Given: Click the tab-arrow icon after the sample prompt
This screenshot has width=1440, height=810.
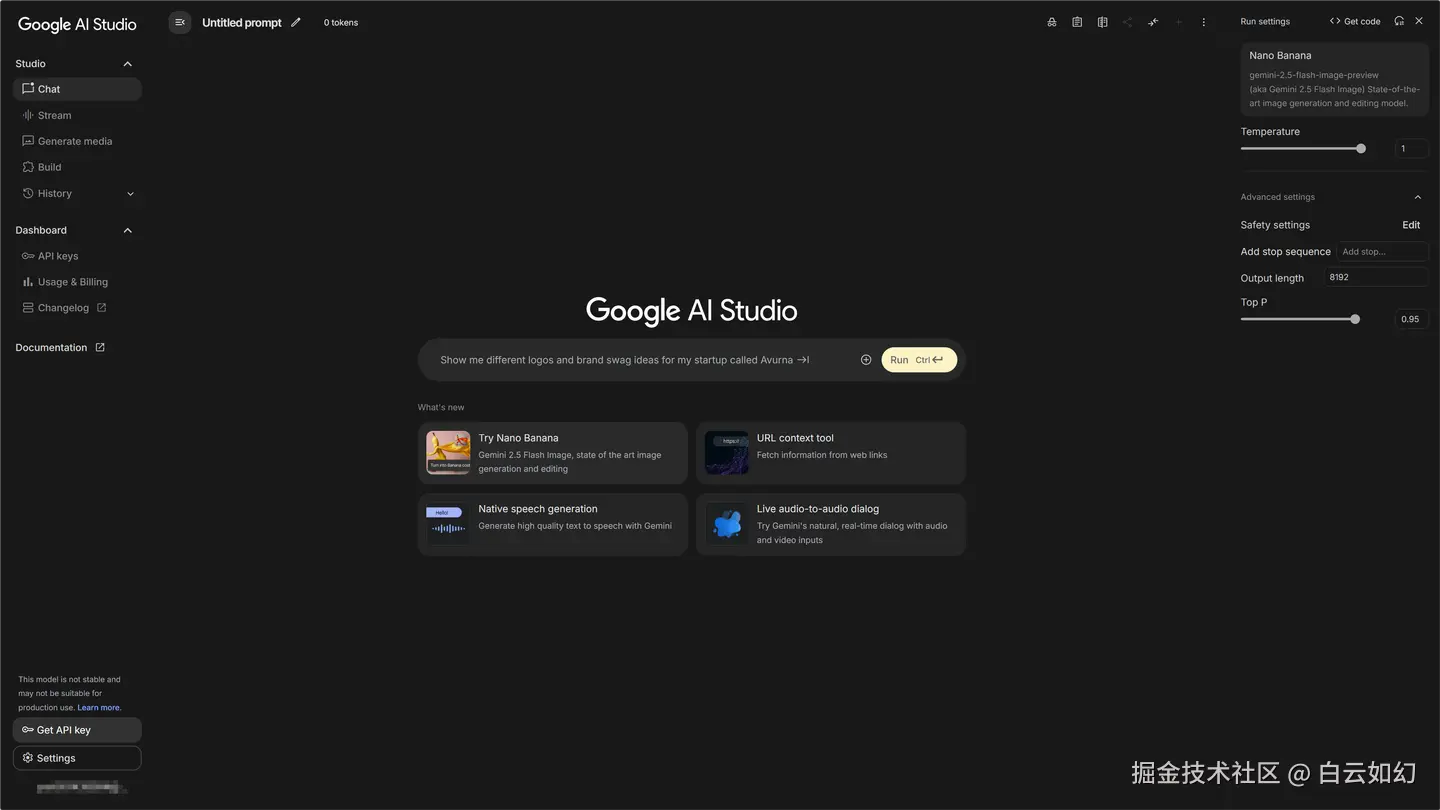Looking at the screenshot, I should point(803,360).
